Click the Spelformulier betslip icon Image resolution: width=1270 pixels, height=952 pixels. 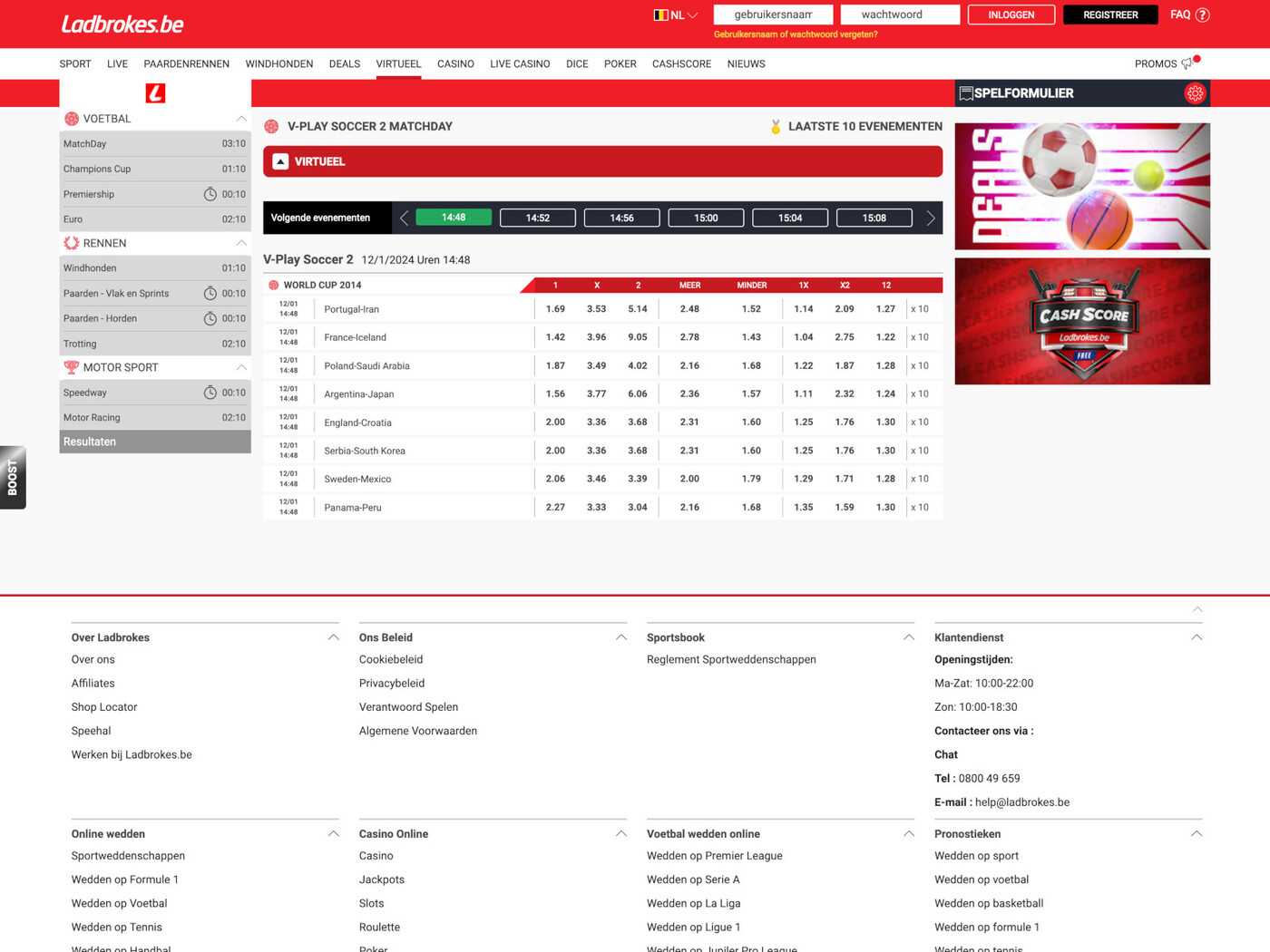click(x=966, y=93)
